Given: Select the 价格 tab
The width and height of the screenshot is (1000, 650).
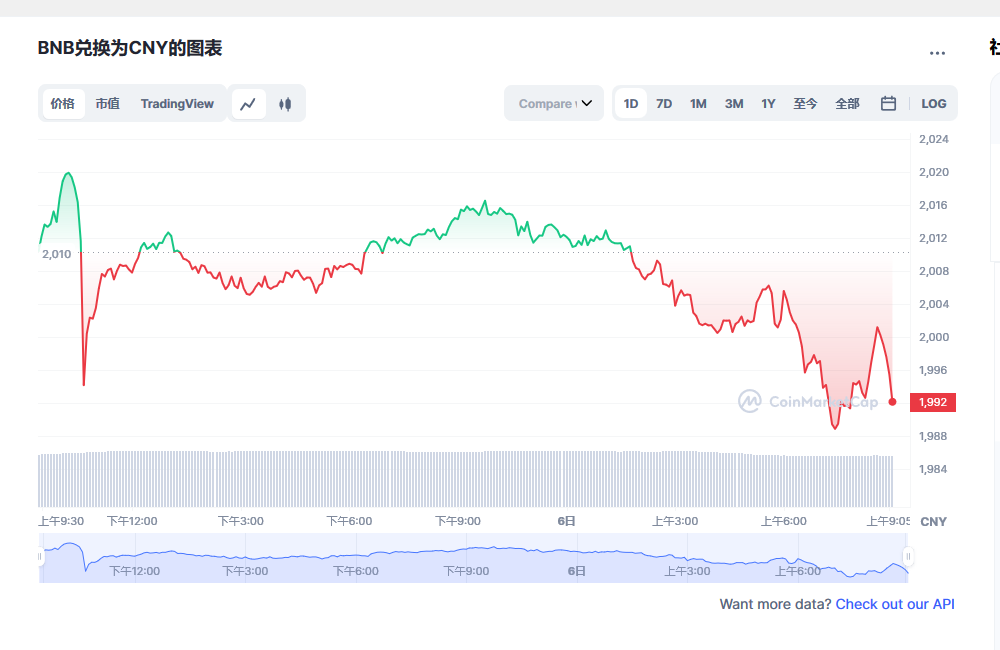Looking at the screenshot, I should tap(63, 104).
